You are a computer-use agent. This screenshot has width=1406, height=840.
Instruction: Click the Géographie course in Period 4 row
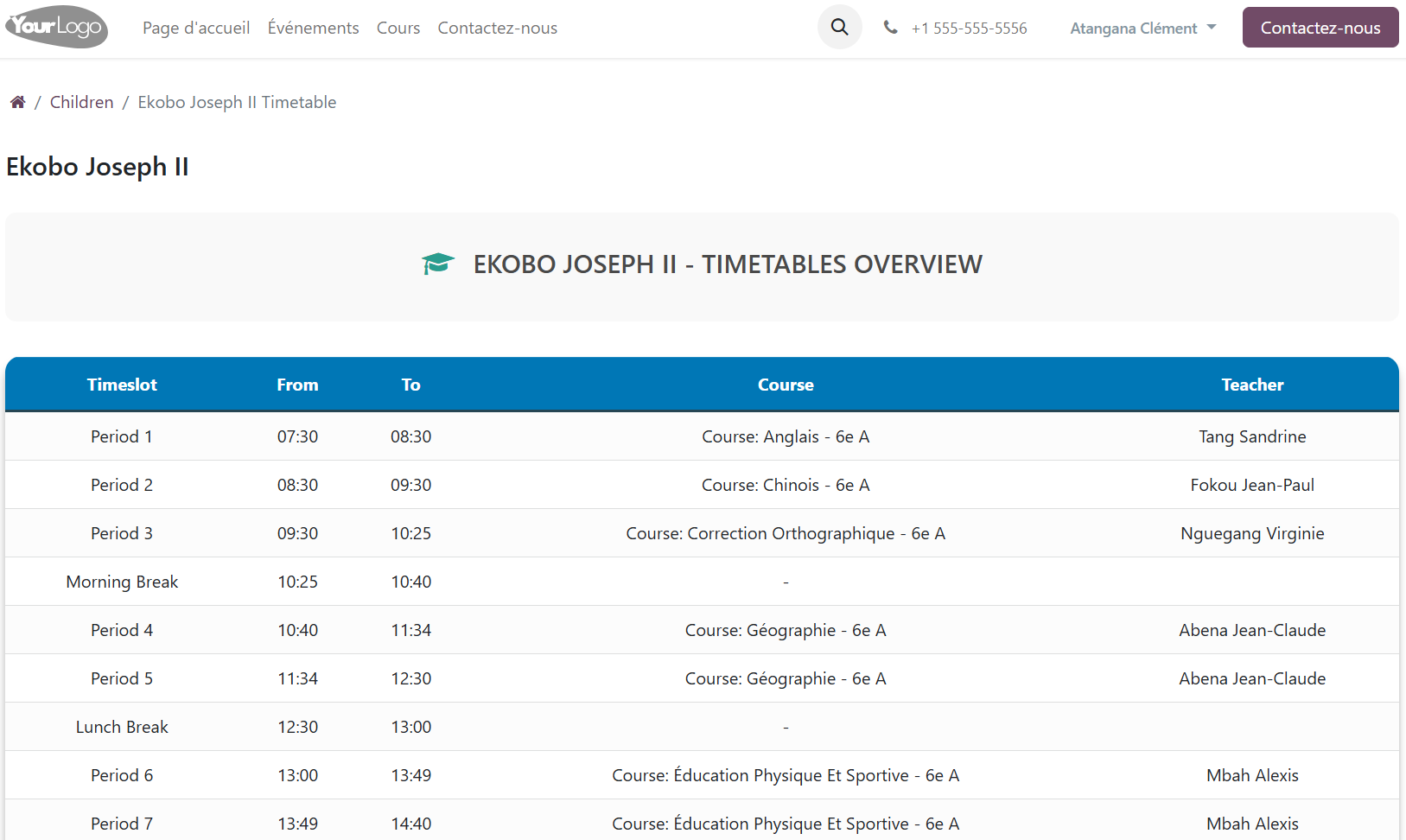coord(786,630)
